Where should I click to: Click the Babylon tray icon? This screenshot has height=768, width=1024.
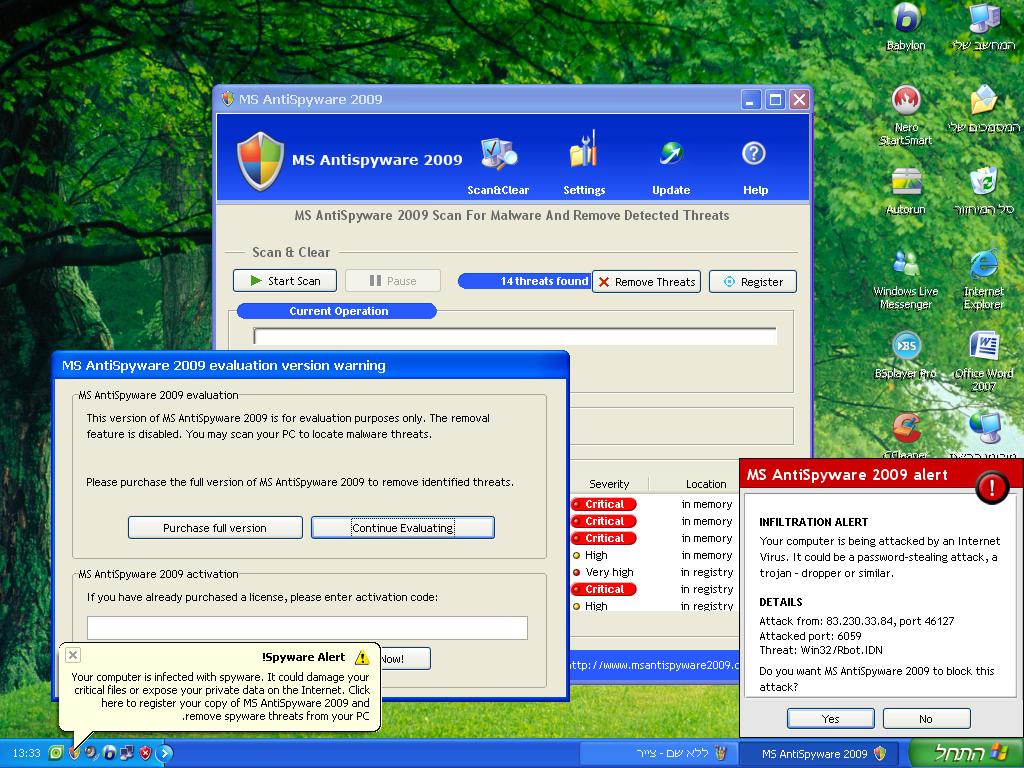pyautogui.click(x=109, y=753)
